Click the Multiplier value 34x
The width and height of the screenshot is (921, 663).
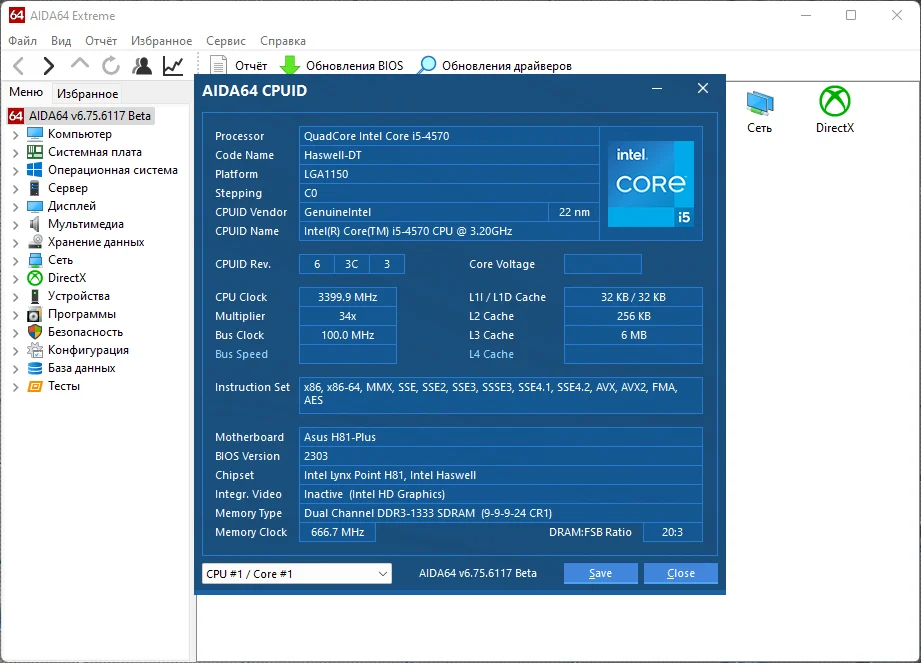[x=348, y=316]
